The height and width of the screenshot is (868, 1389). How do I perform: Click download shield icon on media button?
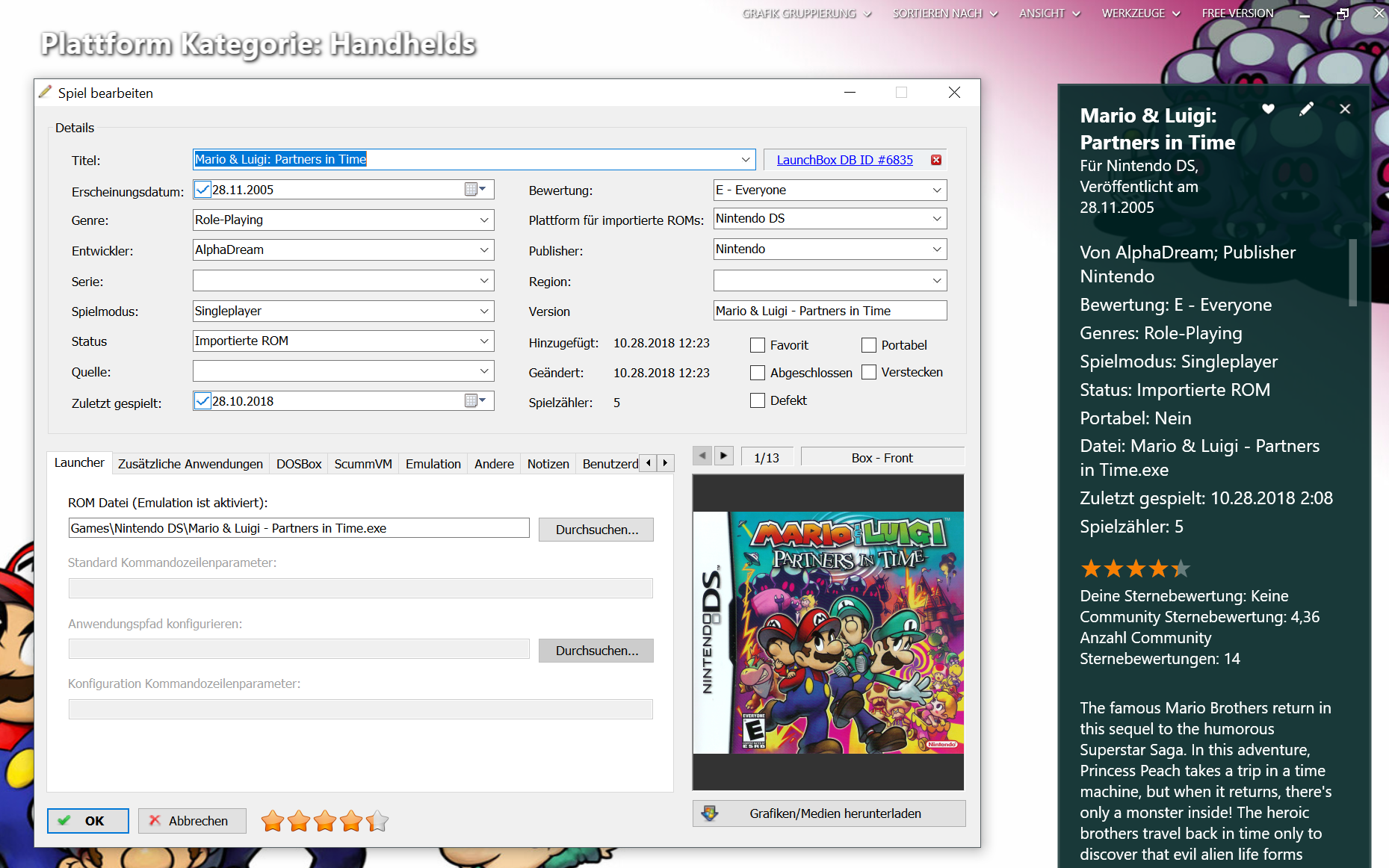pos(710,813)
